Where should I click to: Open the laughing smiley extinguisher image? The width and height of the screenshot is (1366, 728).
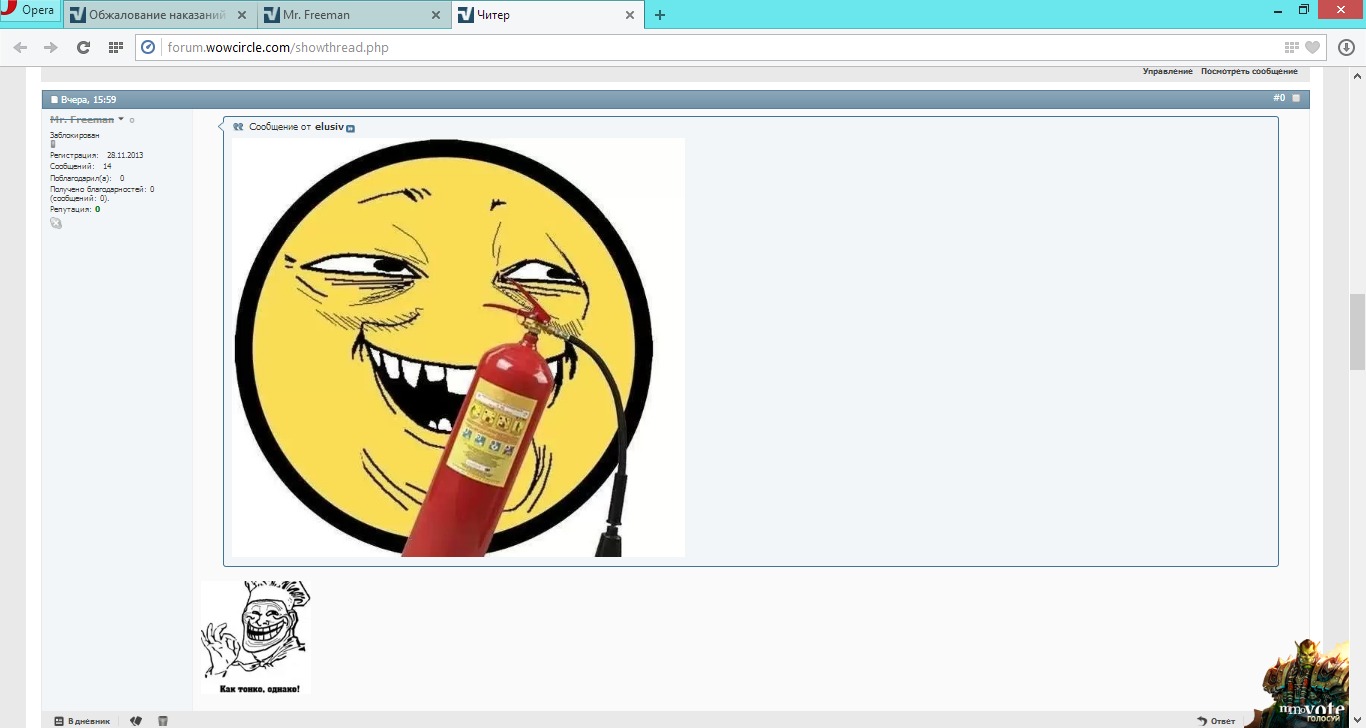(x=458, y=347)
